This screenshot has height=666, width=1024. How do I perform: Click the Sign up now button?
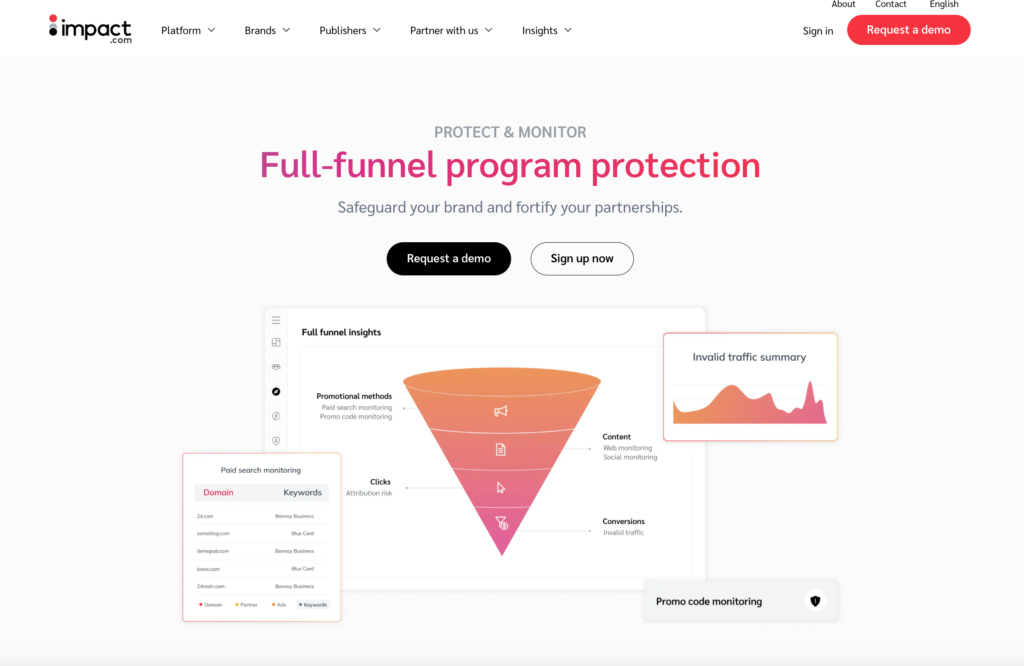582,258
